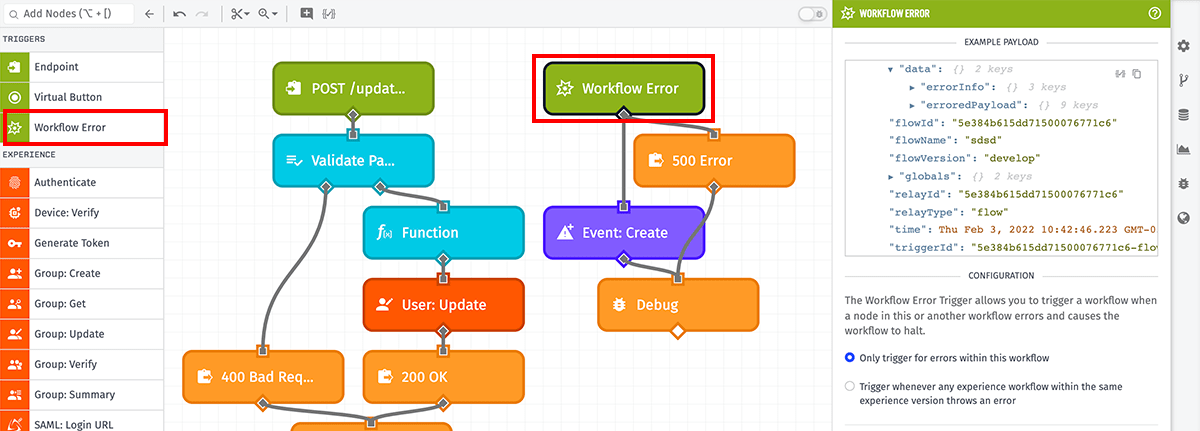Select the Group: Summary palette node
Screen dimensions: 1200x431
tap(82, 394)
